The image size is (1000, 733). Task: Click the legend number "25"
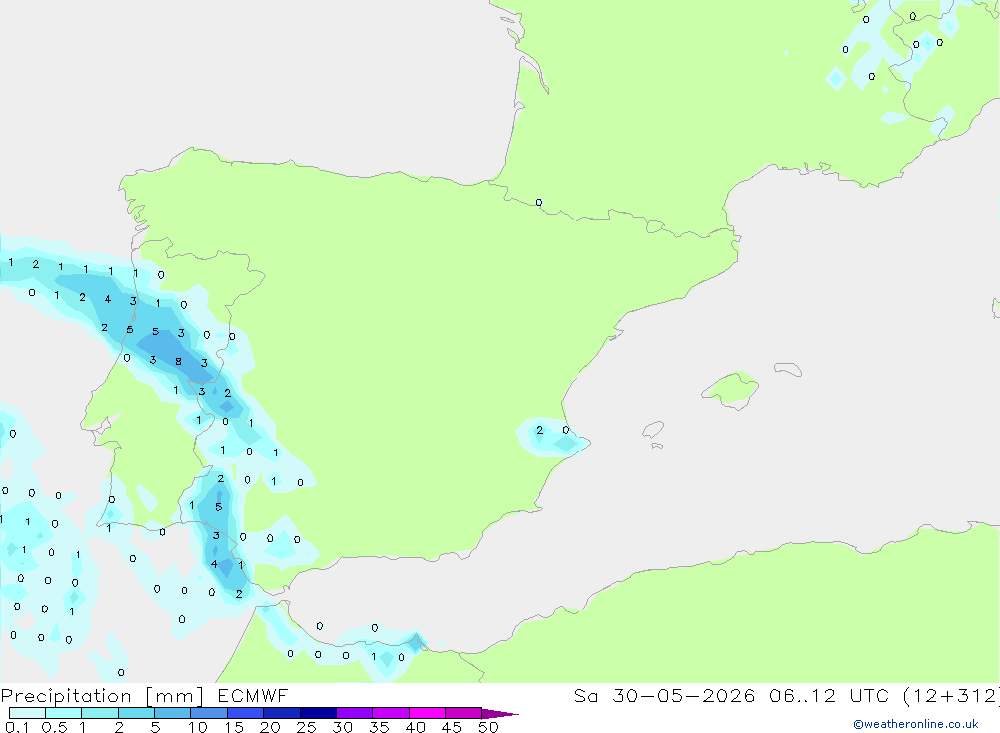click(x=306, y=727)
